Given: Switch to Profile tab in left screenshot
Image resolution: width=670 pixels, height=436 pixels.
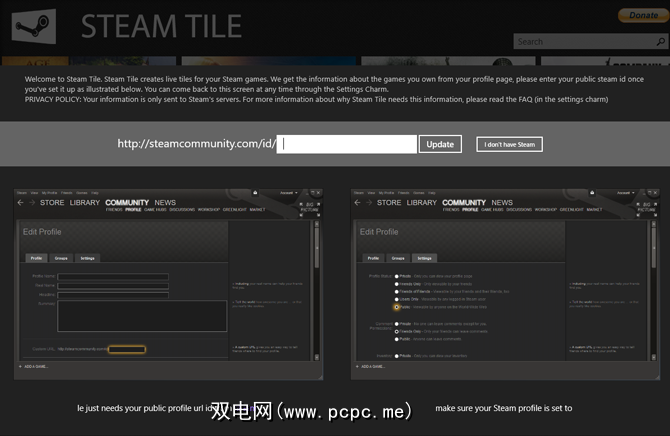Looking at the screenshot, I should 36,258.
